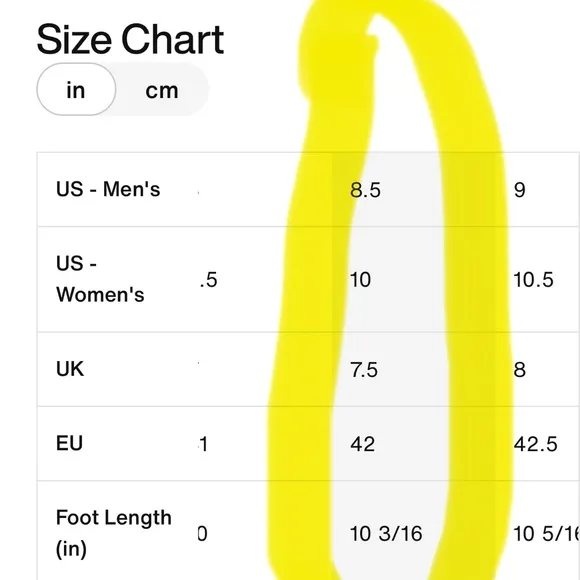This screenshot has width=580, height=580.
Task: Click the 'US - Women's' row label
Action: point(100,279)
